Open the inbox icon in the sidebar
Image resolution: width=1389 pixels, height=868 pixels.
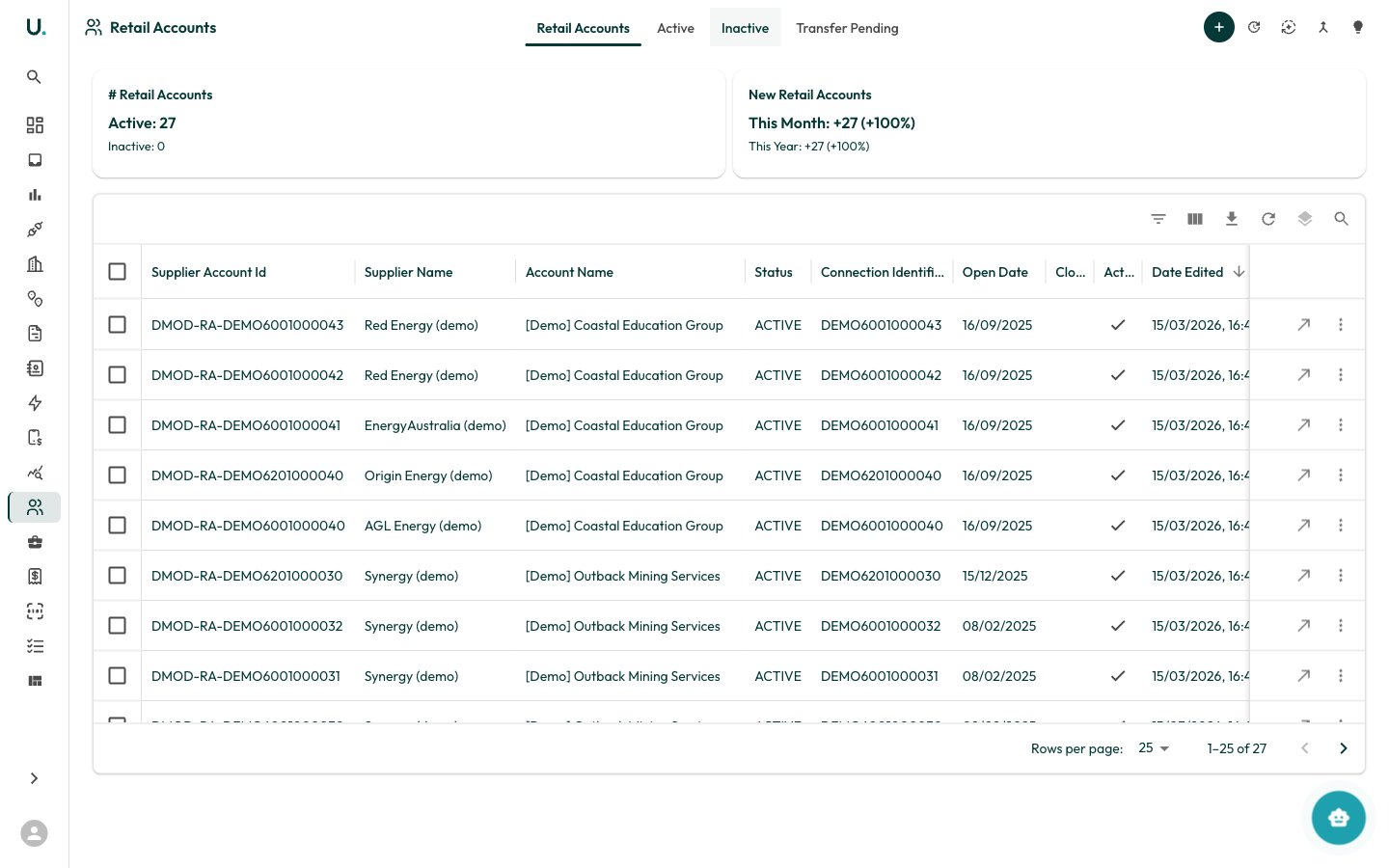[35, 160]
